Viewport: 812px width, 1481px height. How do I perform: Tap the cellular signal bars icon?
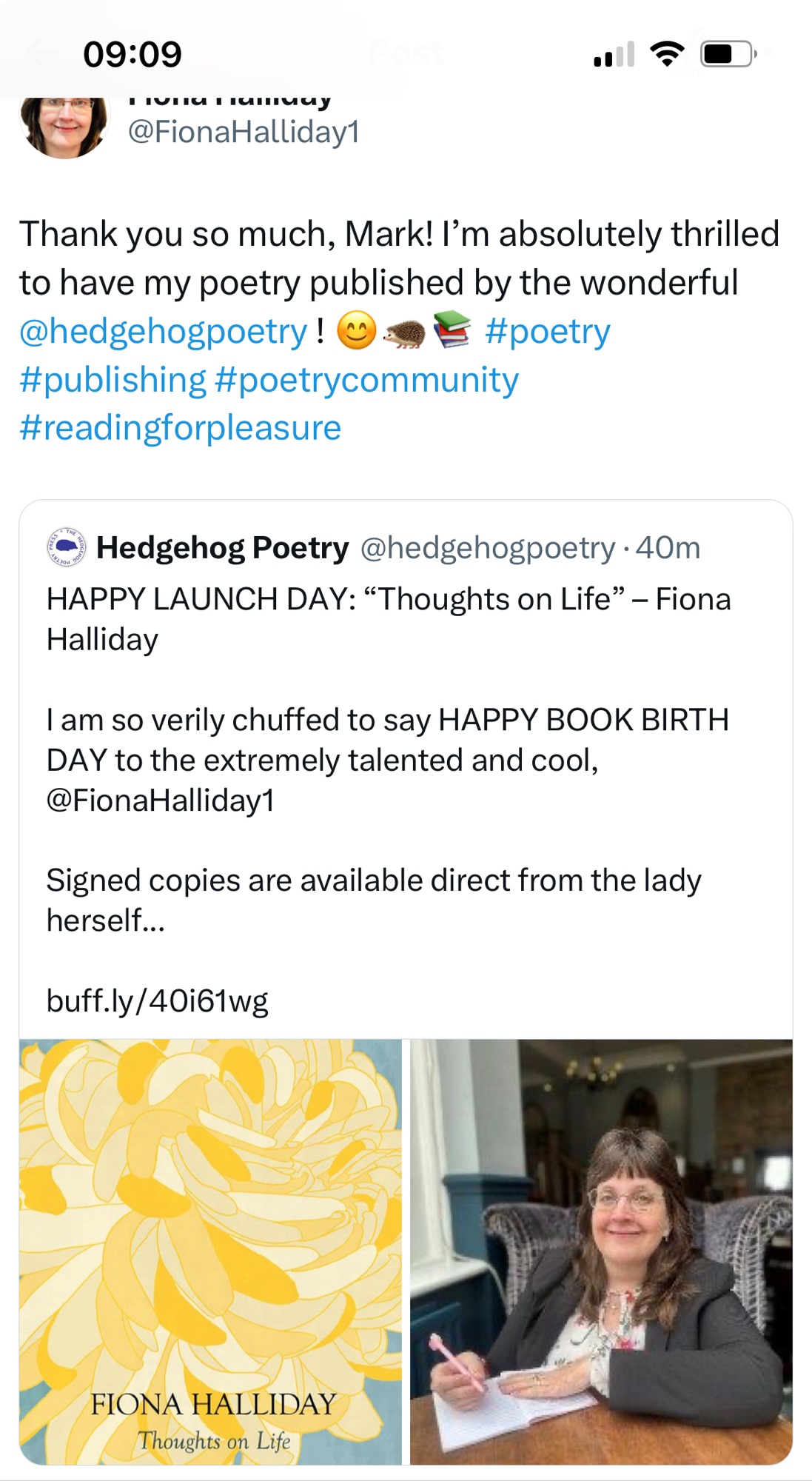coord(614,55)
